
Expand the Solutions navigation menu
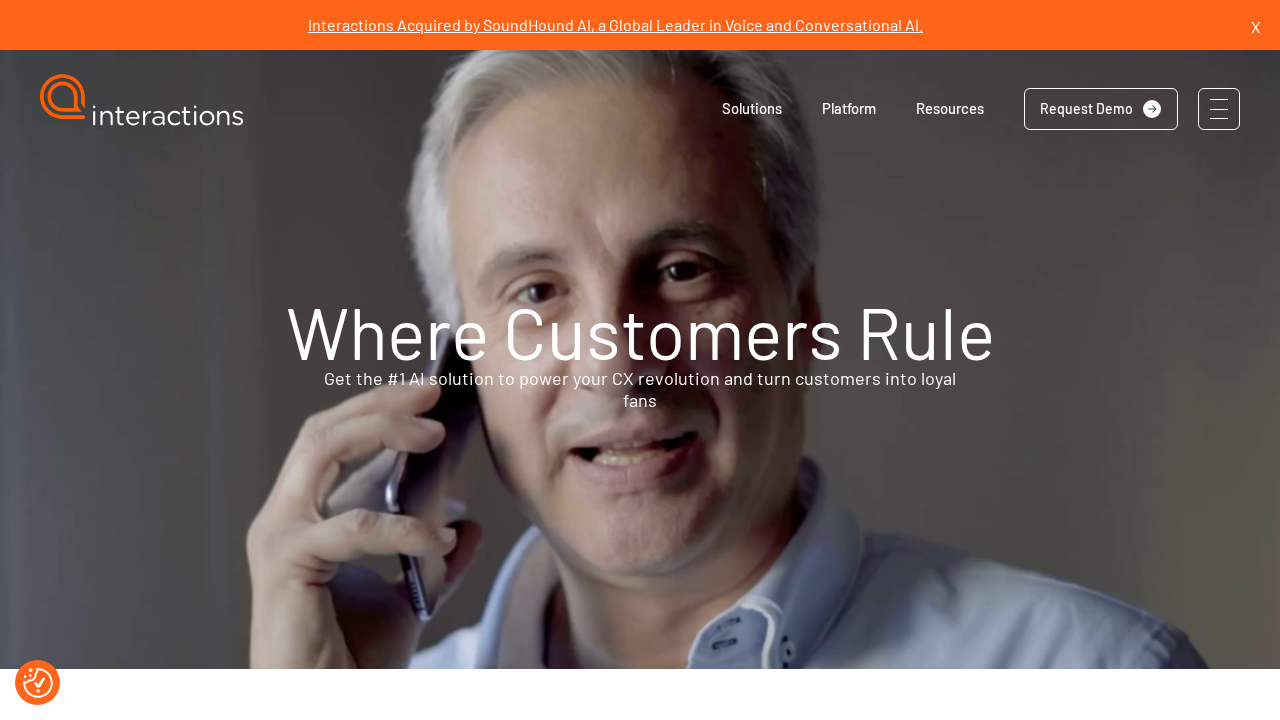tap(752, 109)
